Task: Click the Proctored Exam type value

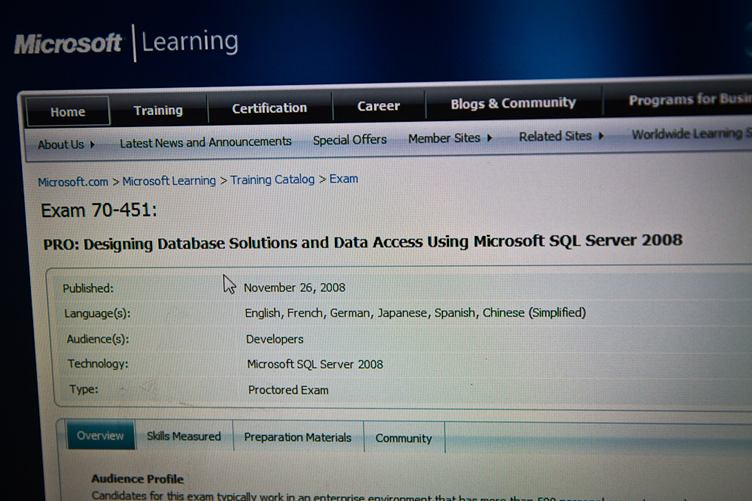Action: coord(288,390)
